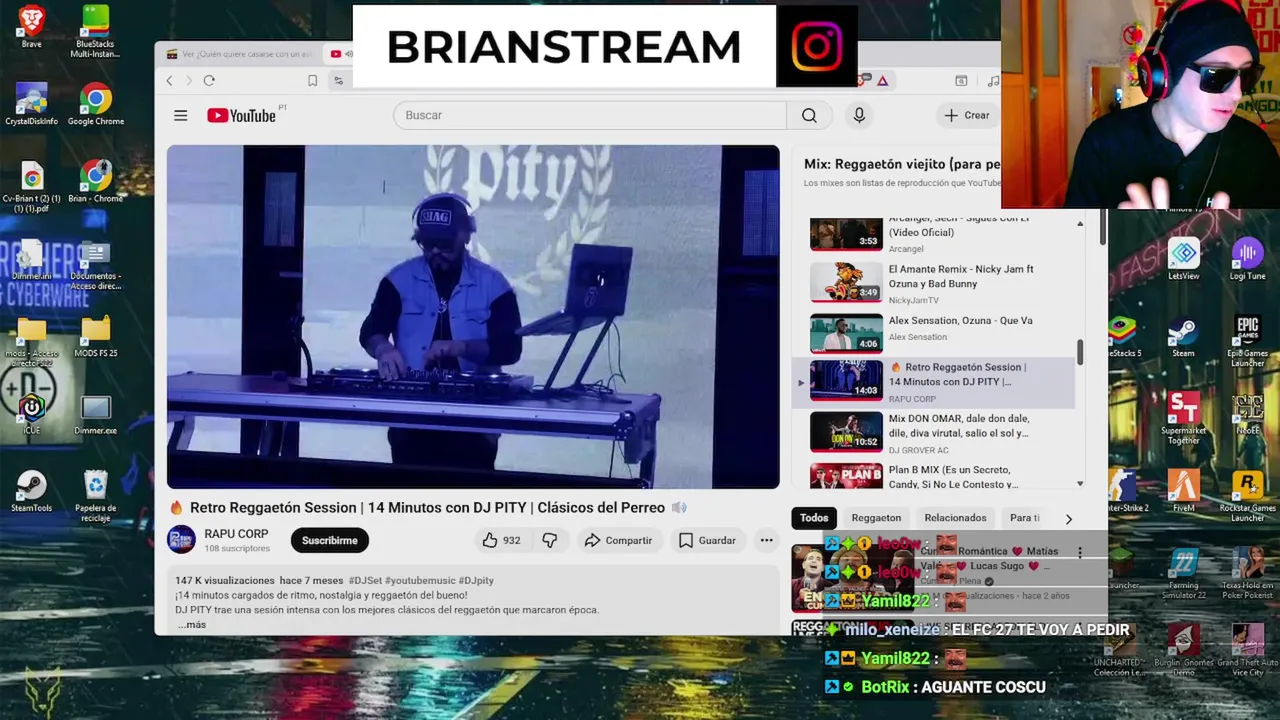This screenshot has width=1280, height=720.
Task: Open the Brian - Chrome desktop shortcut
Action: tap(95, 181)
